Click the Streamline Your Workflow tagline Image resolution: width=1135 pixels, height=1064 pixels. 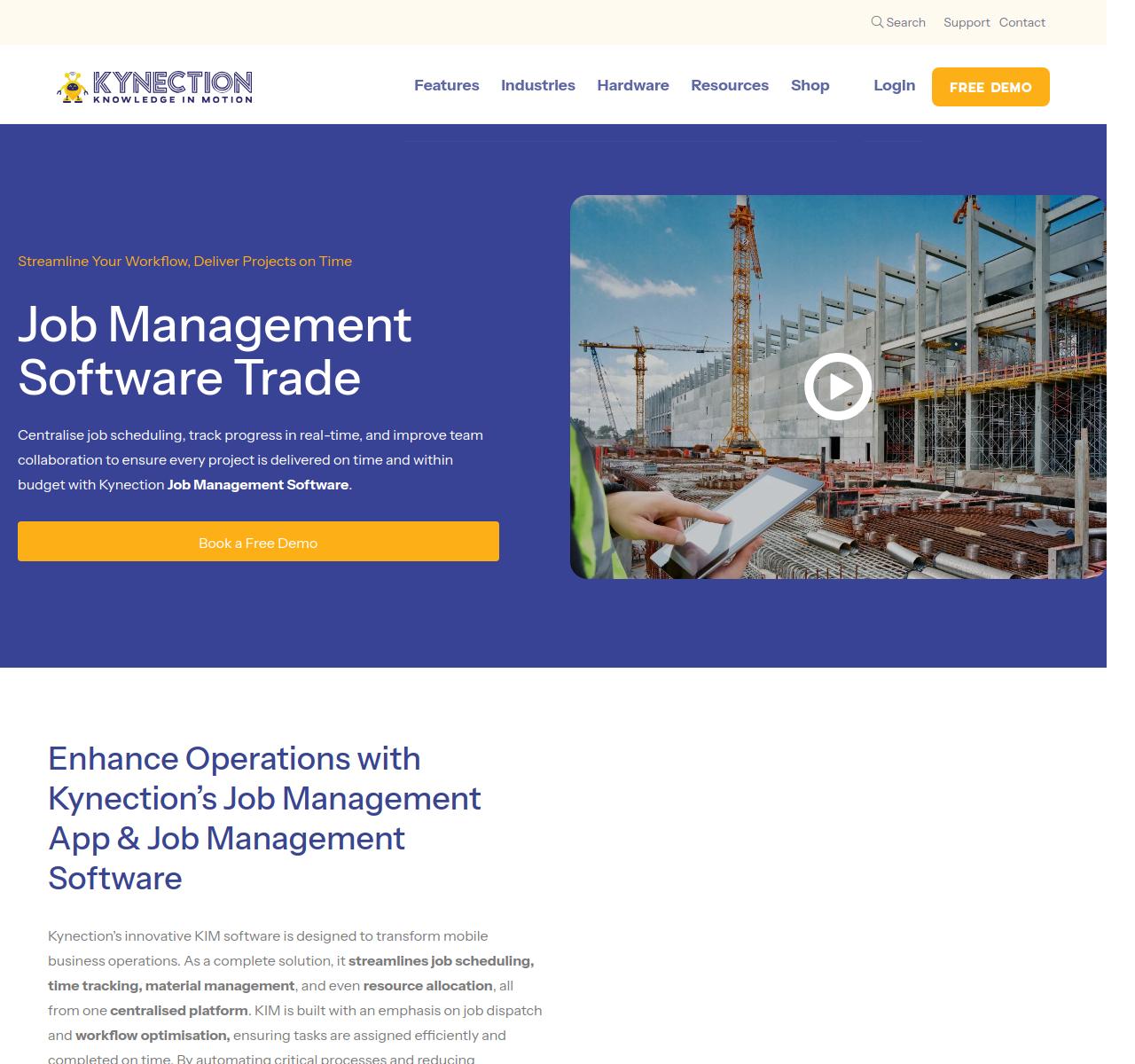click(184, 261)
